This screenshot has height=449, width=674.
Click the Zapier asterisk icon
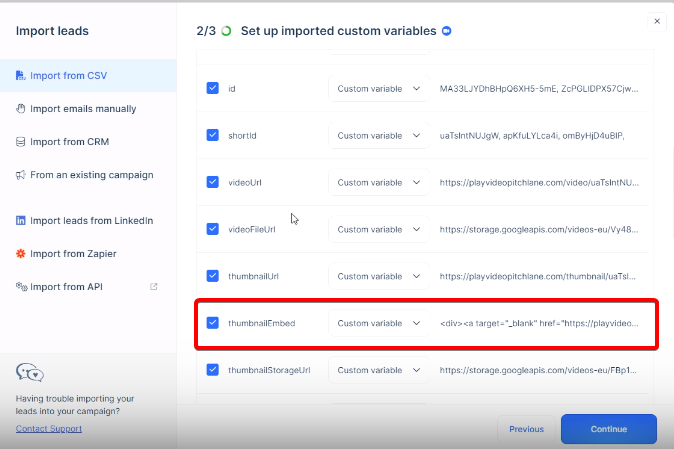(x=20, y=254)
